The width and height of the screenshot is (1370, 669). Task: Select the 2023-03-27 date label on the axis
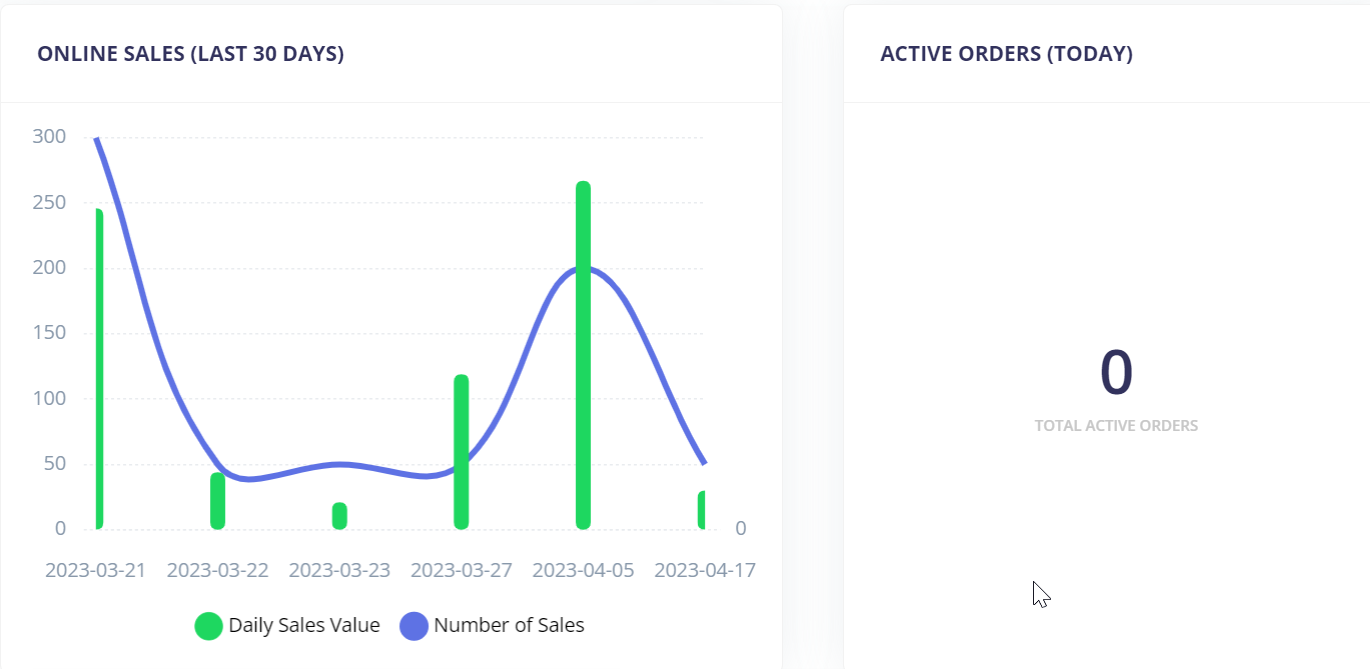[461, 570]
